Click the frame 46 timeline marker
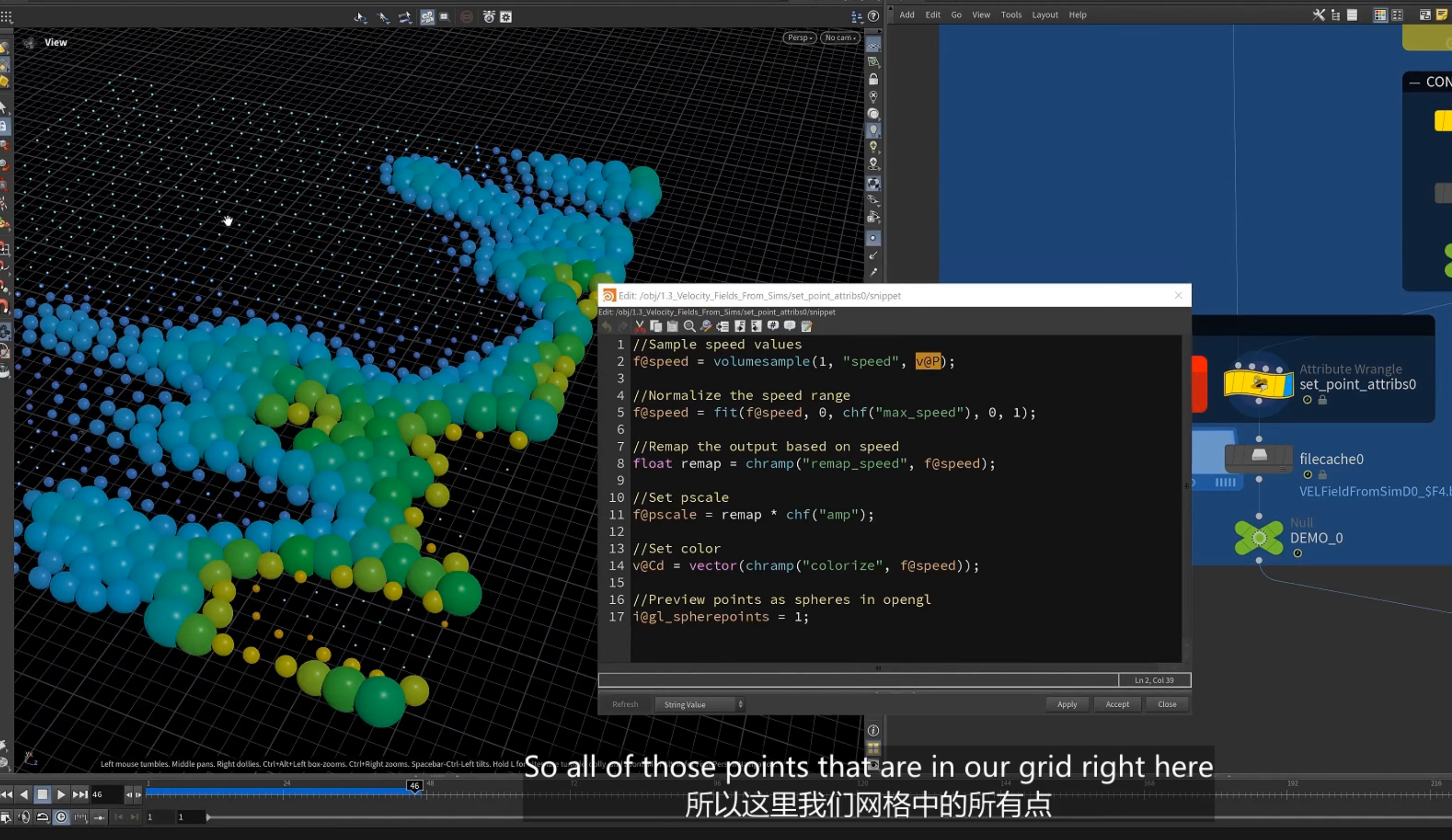The width and height of the screenshot is (1452, 840). [x=414, y=786]
